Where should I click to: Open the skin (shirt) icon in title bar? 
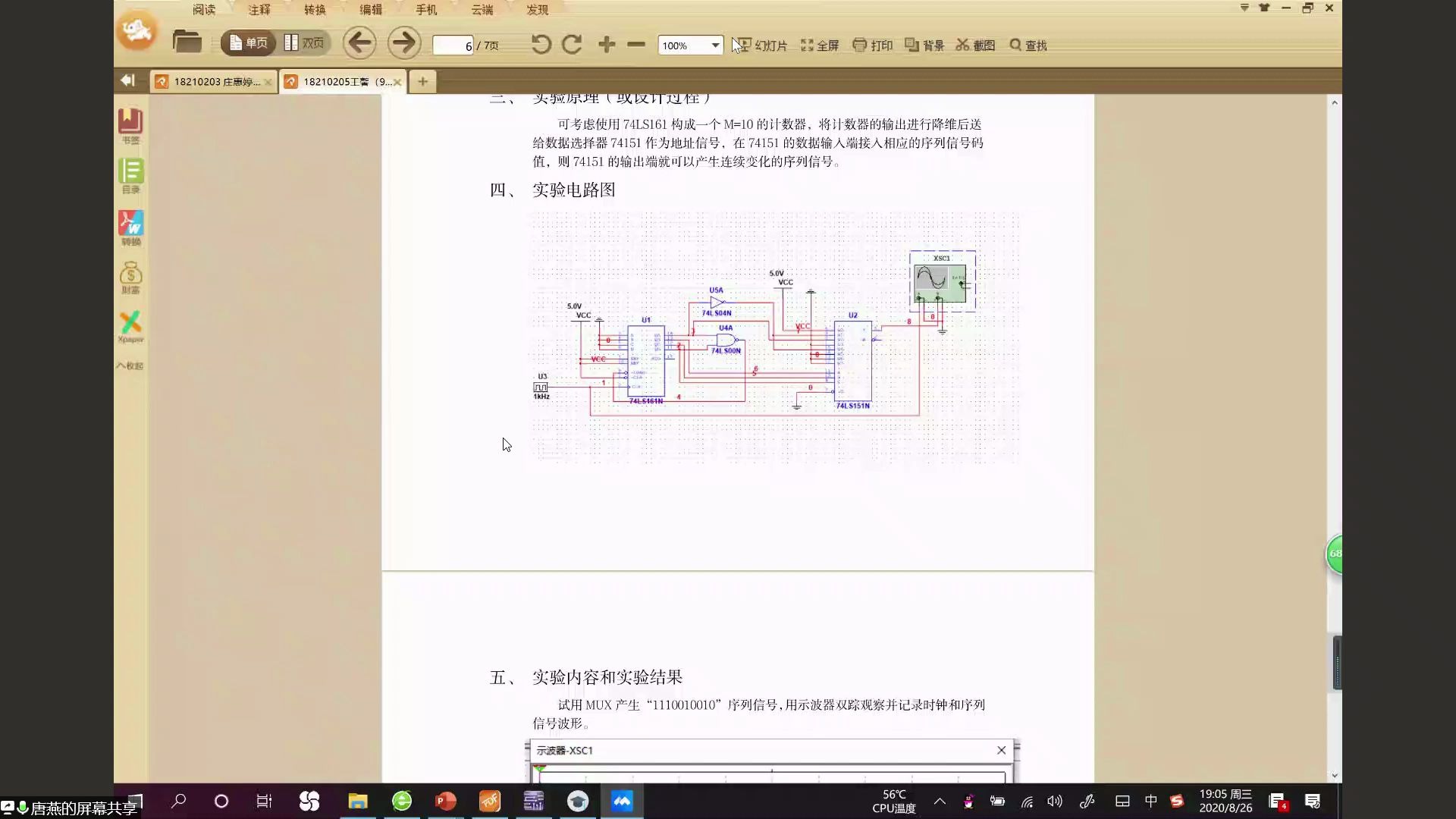[x=1264, y=8]
